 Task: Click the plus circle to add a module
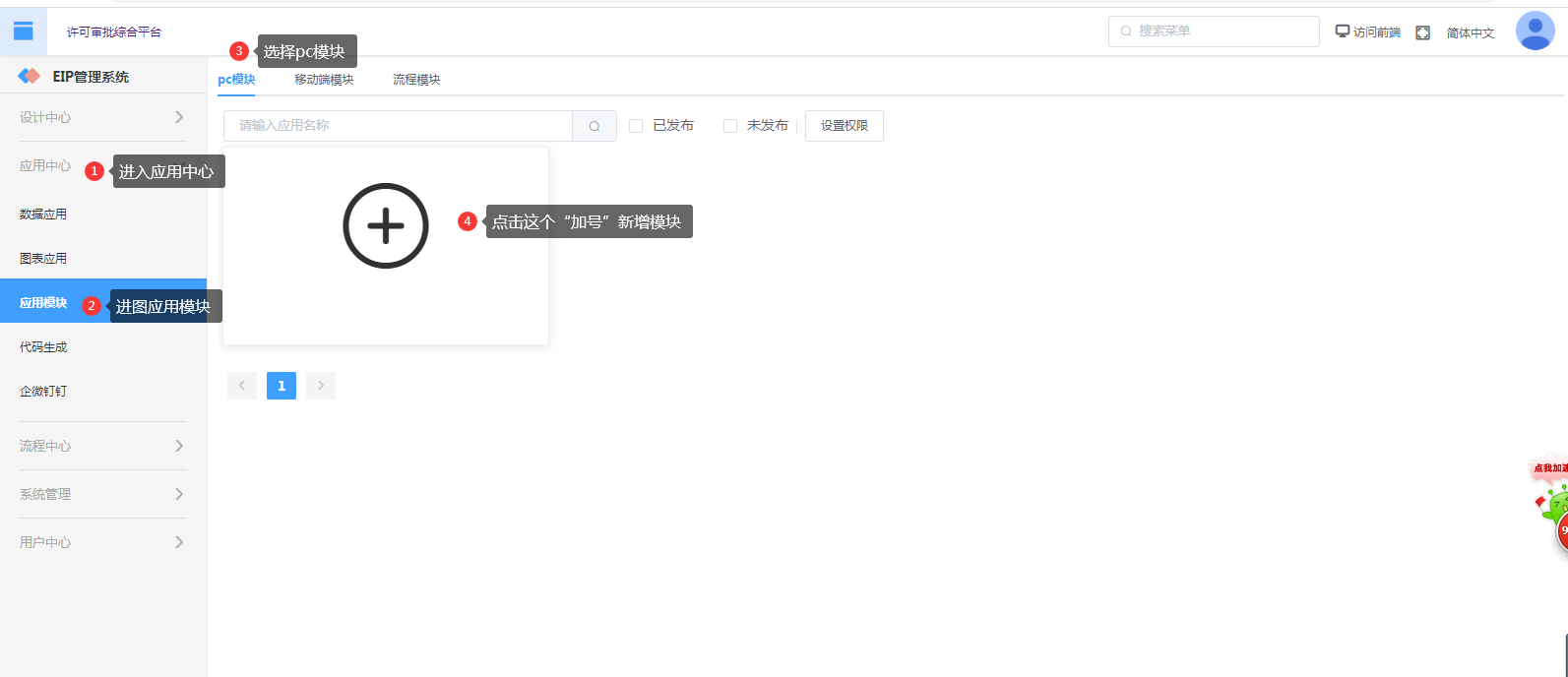386,225
